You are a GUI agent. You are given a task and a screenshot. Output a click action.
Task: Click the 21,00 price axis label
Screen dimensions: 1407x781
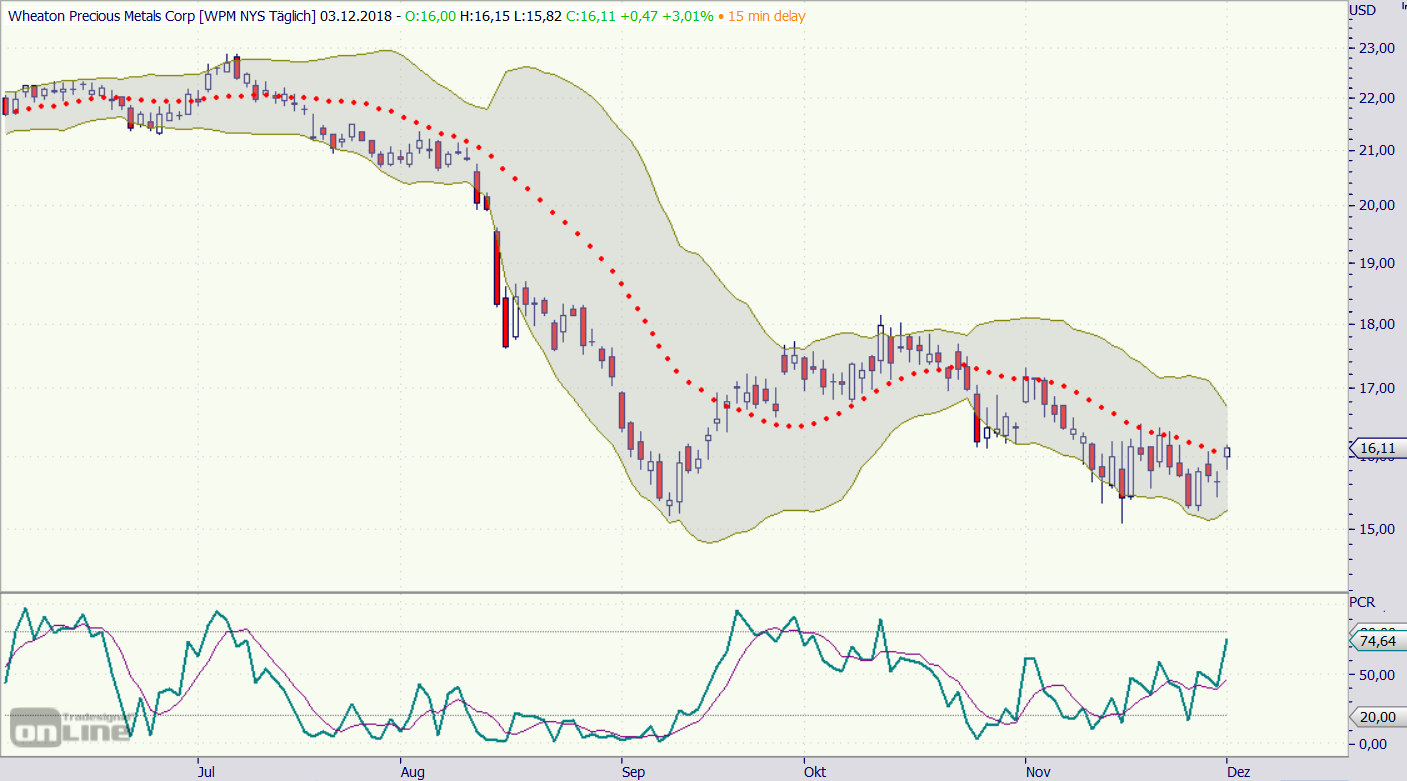click(x=1378, y=150)
